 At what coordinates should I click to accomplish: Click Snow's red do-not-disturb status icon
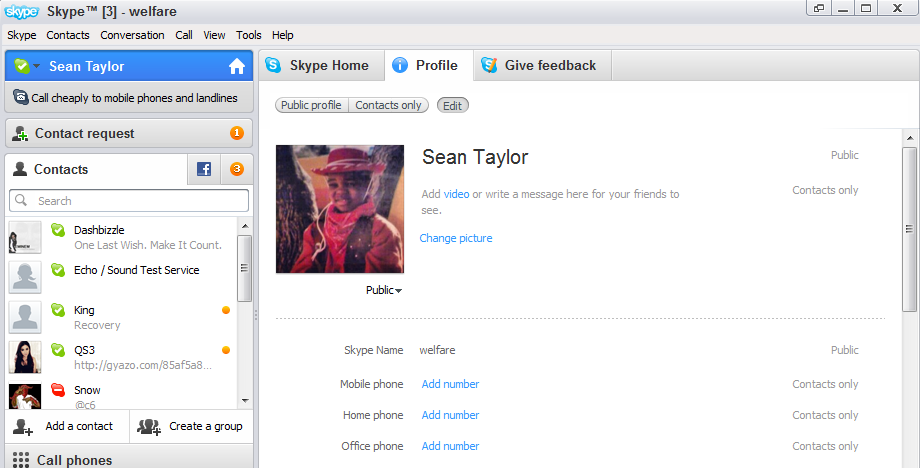[x=58, y=389]
